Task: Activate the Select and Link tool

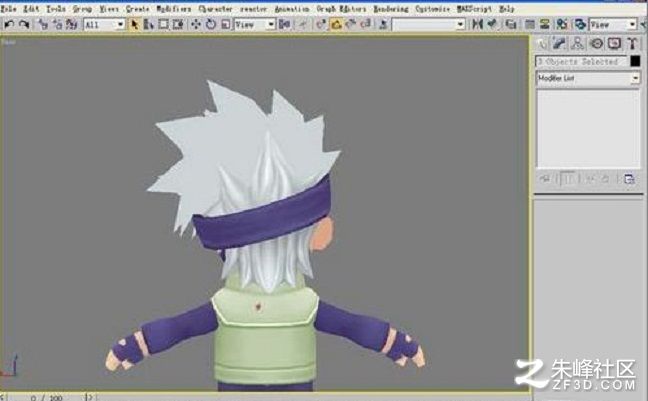Action: point(43,25)
